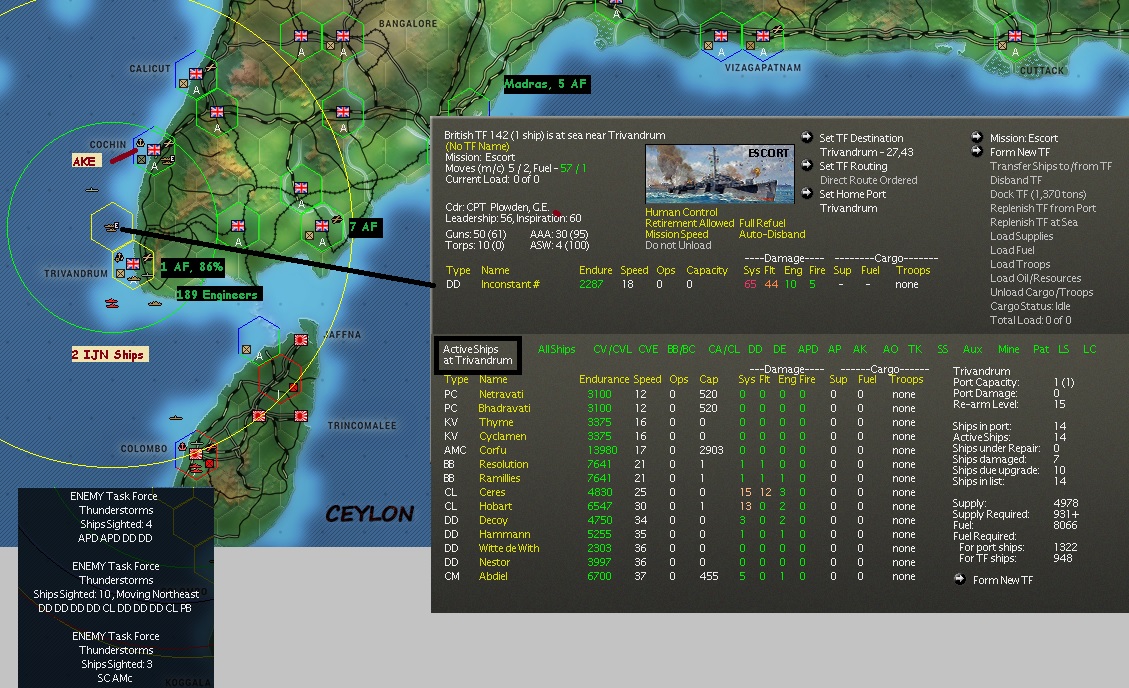
Task: Open Active Ships at Trivandrum list
Action: tap(477, 355)
